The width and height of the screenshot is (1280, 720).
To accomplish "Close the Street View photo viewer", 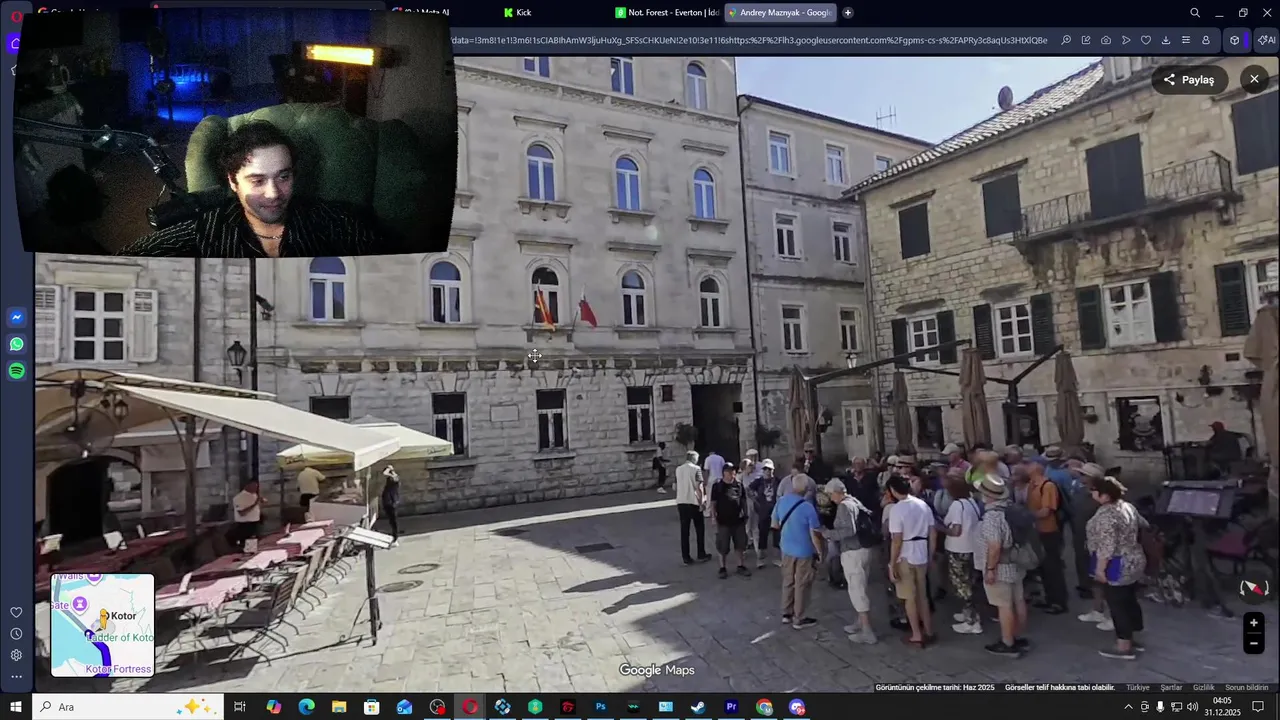I will [x=1254, y=79].
